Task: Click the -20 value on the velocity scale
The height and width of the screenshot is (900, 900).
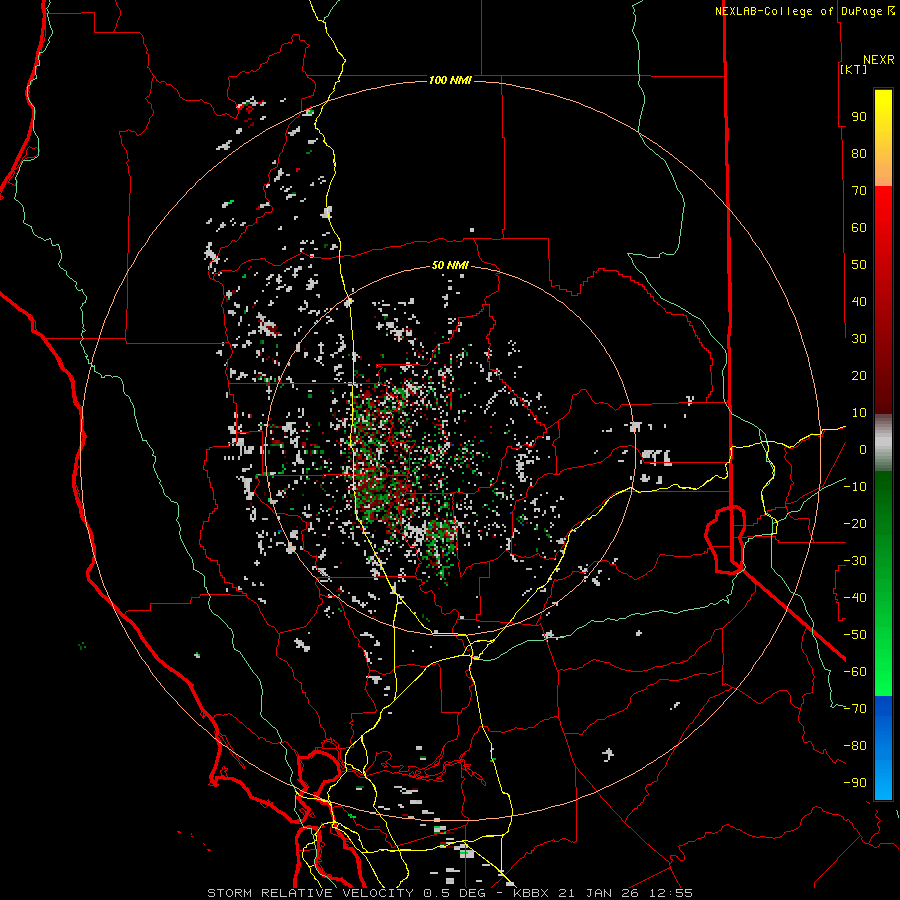Action: 855,524
